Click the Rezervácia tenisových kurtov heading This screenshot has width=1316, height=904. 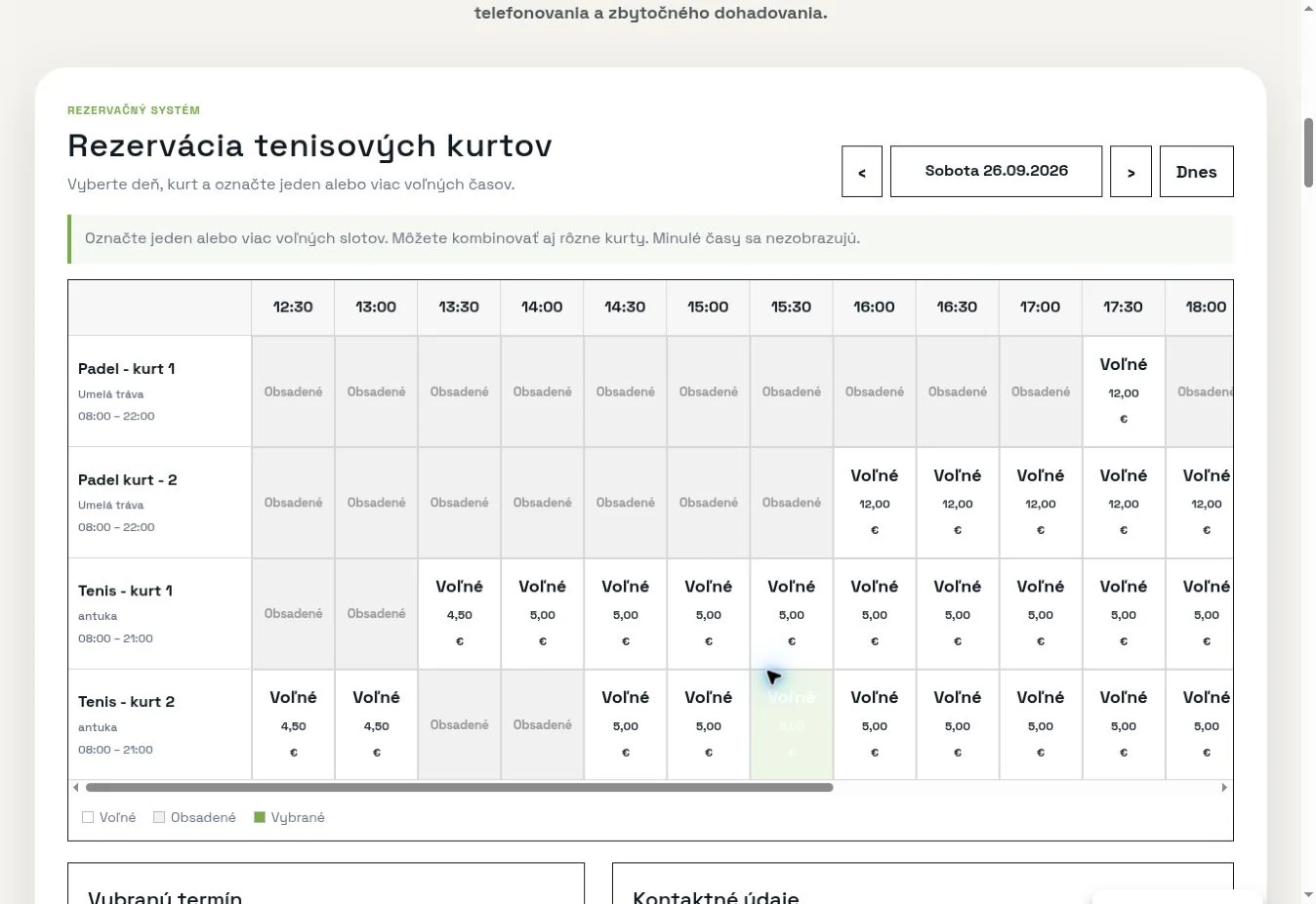coord(309,146)
